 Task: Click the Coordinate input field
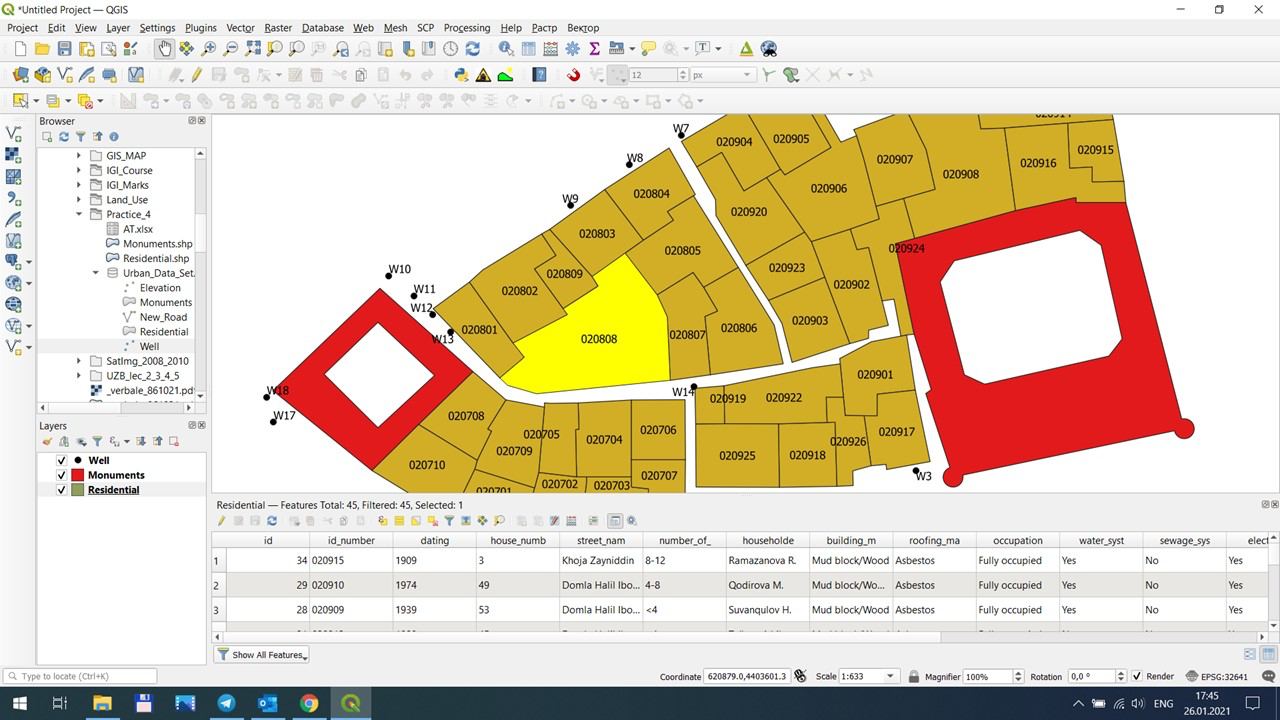(x=747, y=676)
